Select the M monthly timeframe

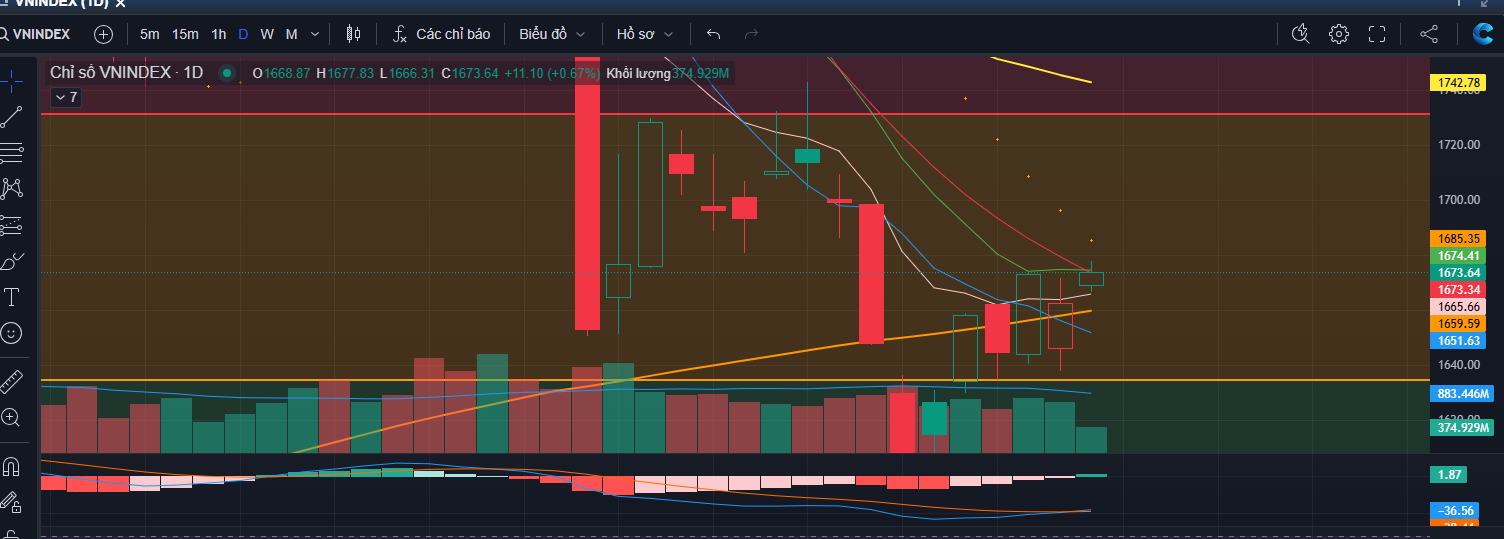click(292, 34)
